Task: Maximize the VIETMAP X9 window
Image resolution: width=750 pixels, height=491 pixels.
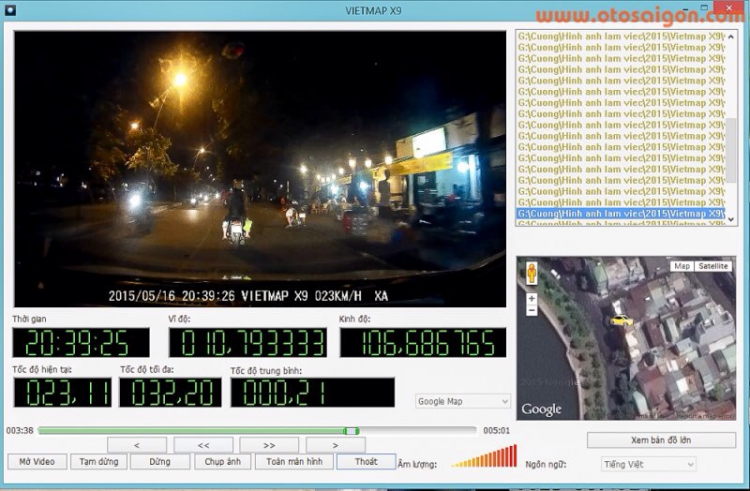Action: tap(704, 7)
